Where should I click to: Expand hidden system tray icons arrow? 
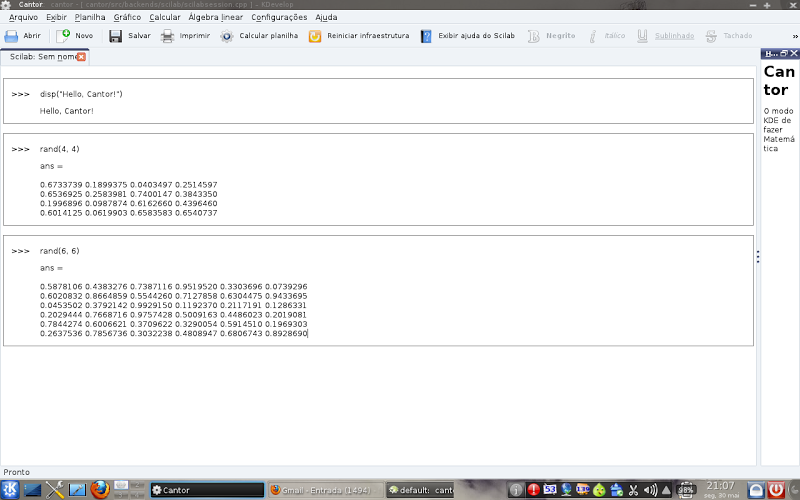tap(666, 490)
